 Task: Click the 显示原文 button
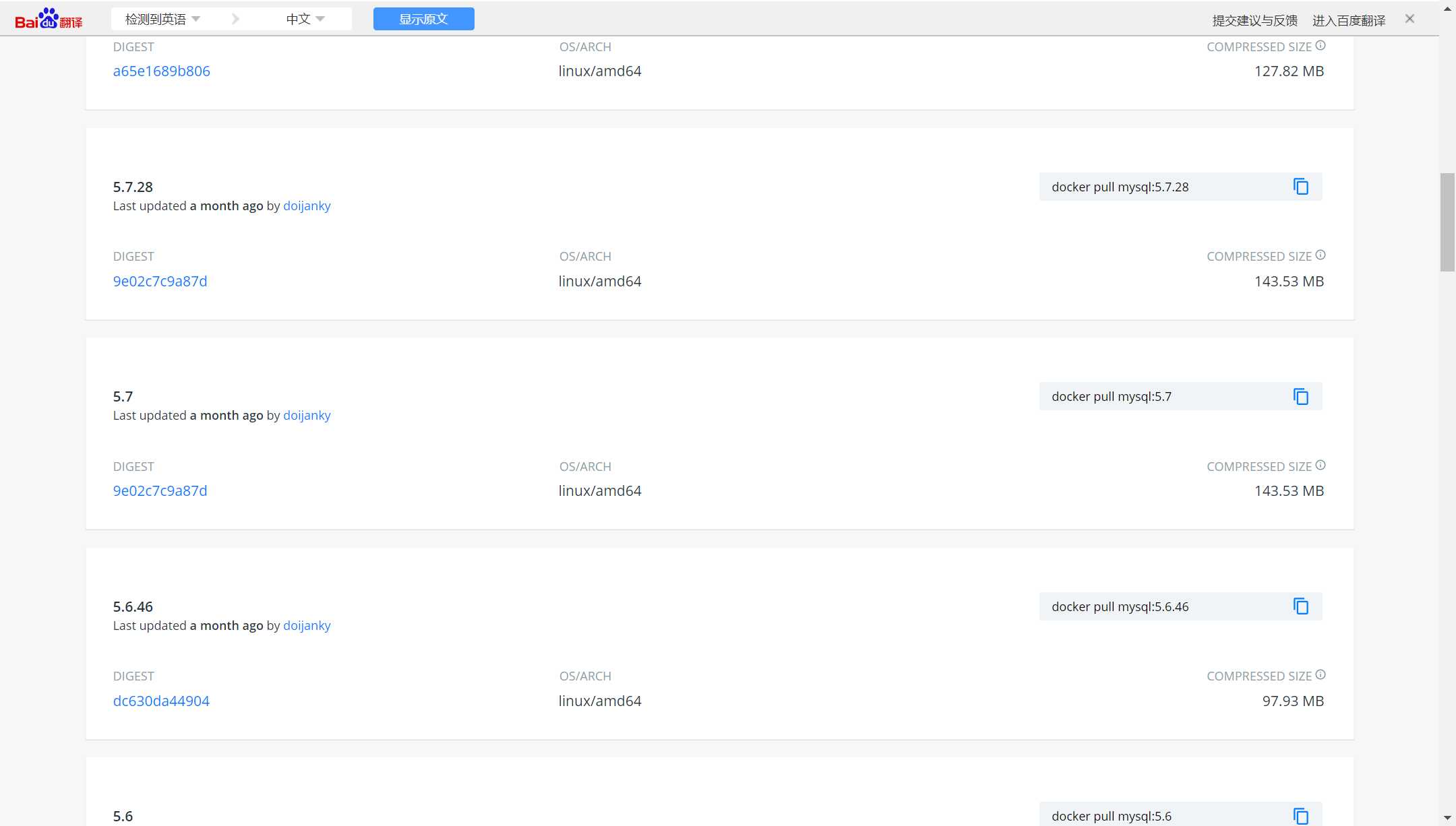423,19
